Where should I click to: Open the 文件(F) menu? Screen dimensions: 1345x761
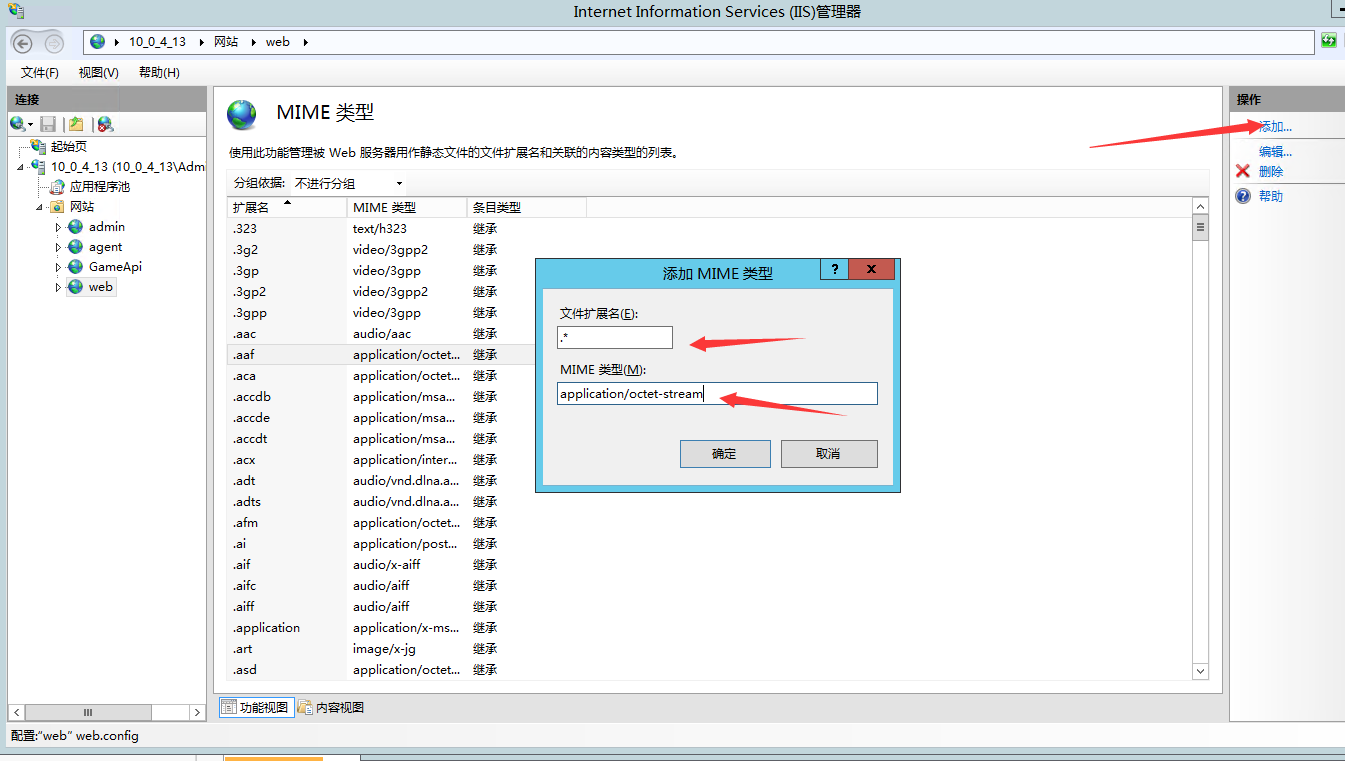tap(40, 73)
